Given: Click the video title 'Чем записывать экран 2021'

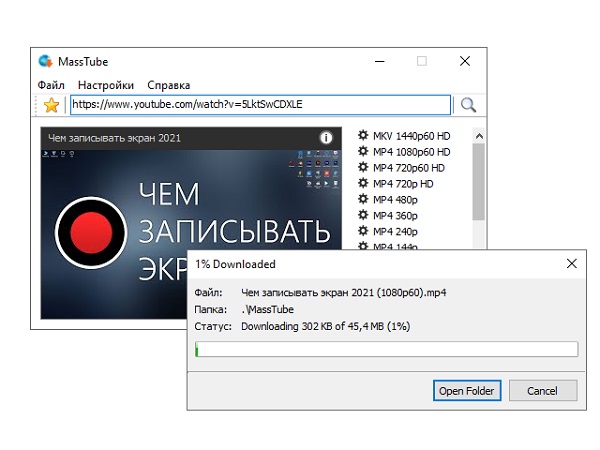Looking at the screenshot, I should (114, 138).
